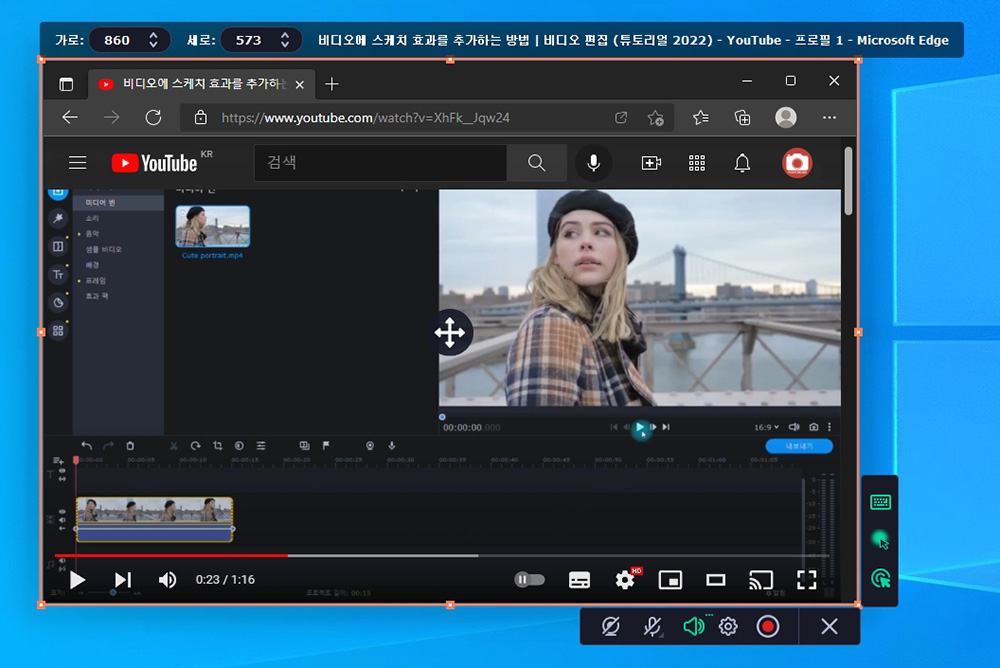Open the YouTube Create video menu
The image size is (1000, 668).
click(651, 163)
